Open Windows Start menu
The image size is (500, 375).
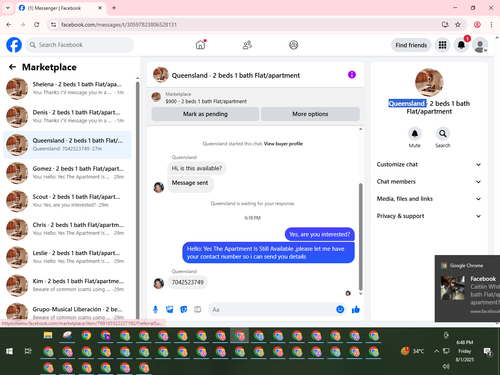(9, 351)
